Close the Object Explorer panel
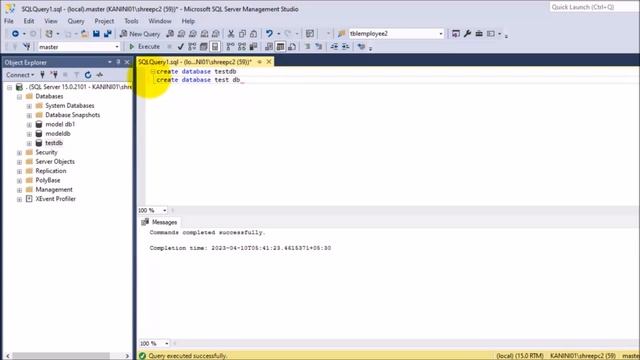 127,62
